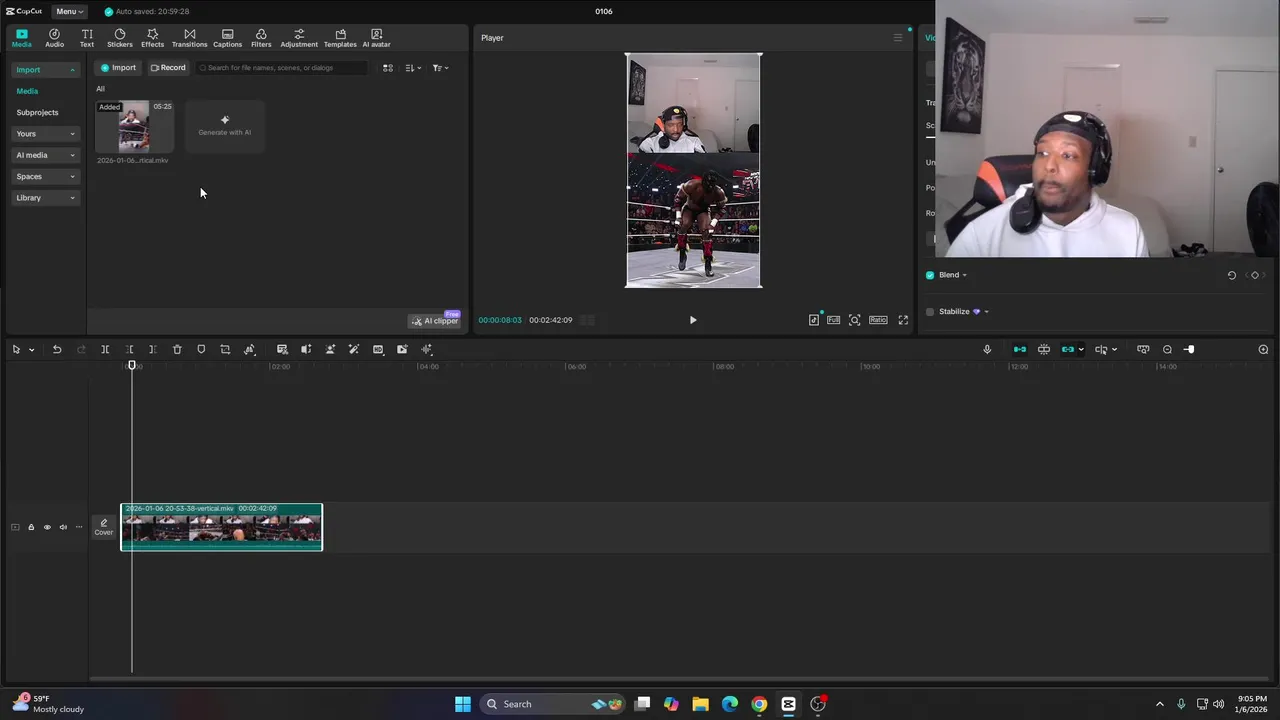
Task: Open the Player panel options menu
Action: click(x=897, y=38)
